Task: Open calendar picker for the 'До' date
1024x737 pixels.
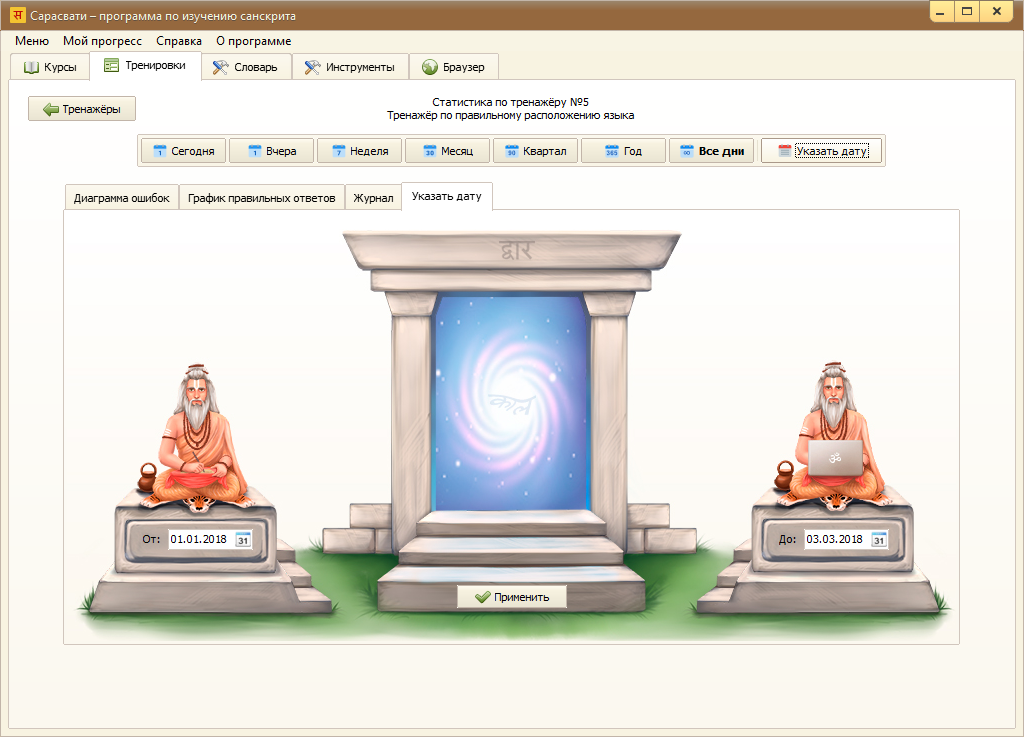Action: (879, 540)
